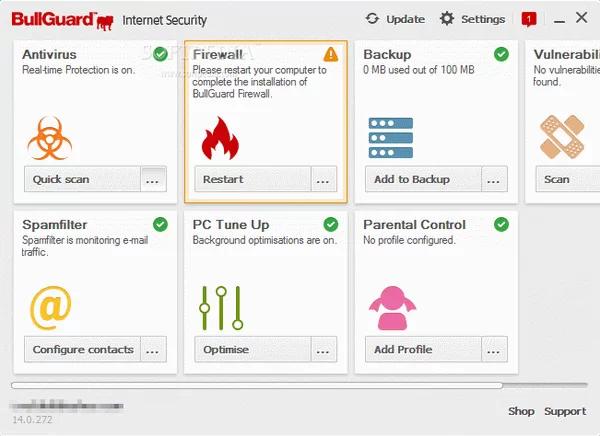Open the red notification badge
Image resolution: width=600 pixels, height=436 pixels.
[x=529, y=19]
